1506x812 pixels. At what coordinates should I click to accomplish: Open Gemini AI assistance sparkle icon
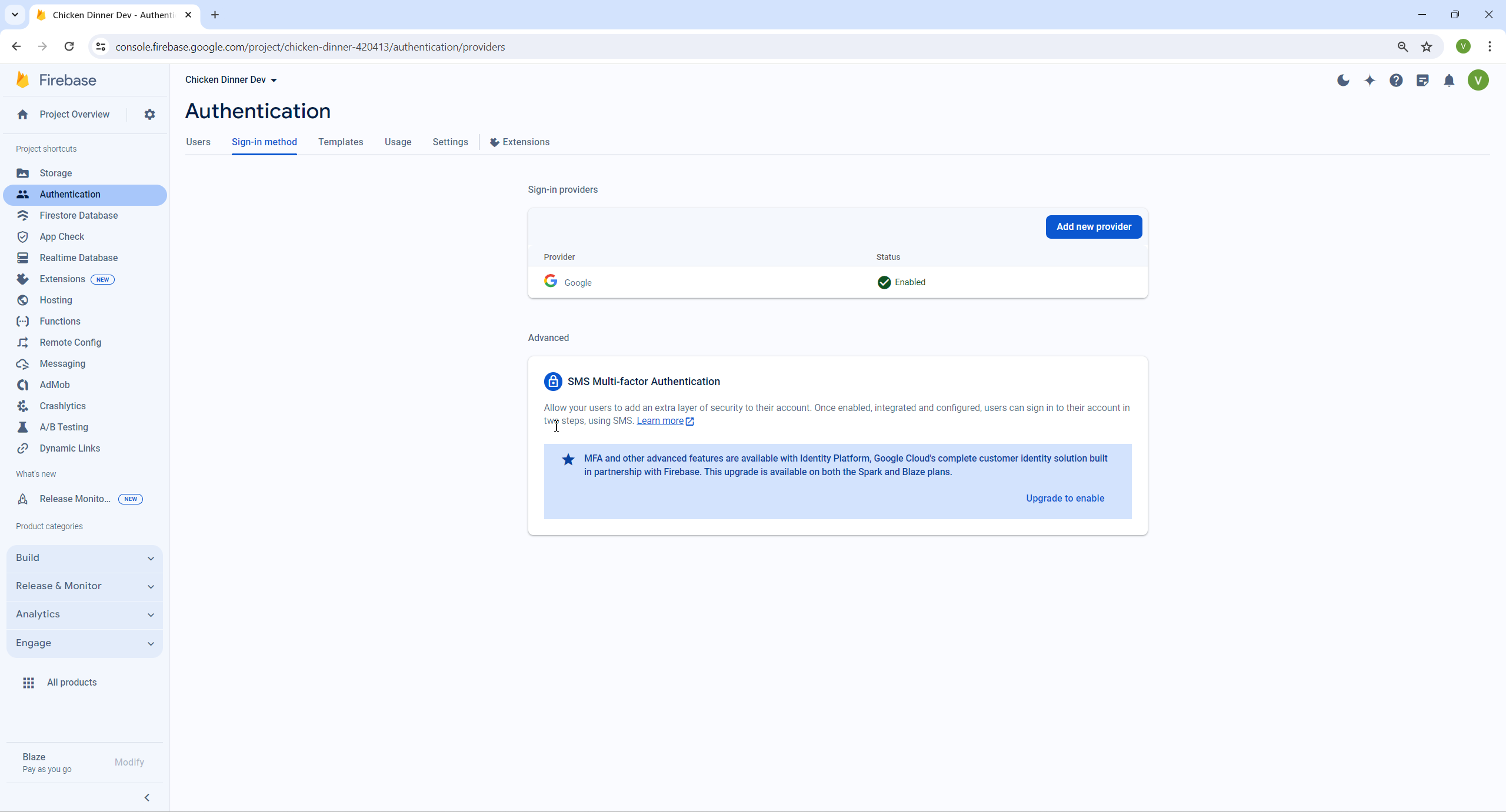tap(1370, 81)
